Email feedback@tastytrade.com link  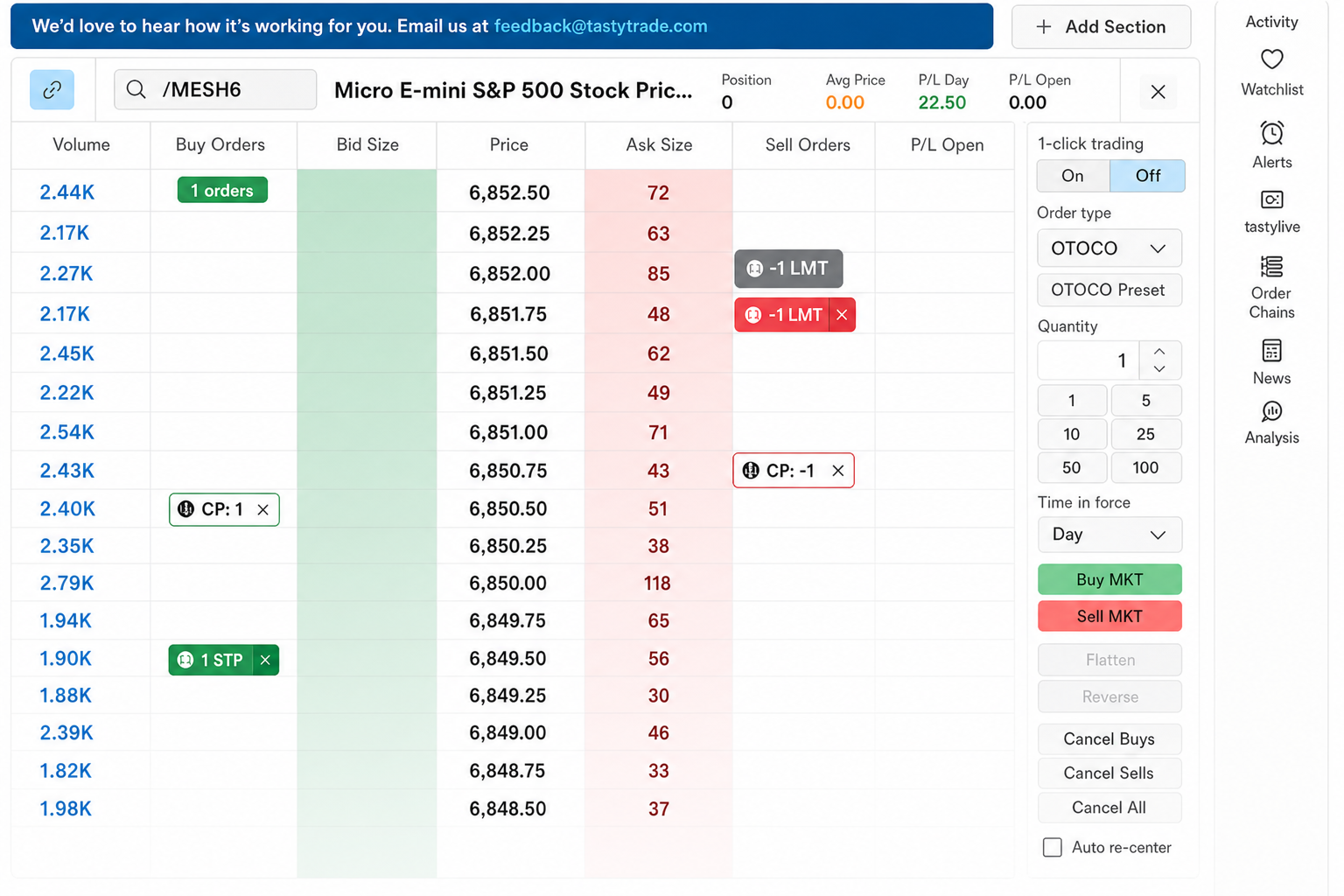[x=600, y=26]
